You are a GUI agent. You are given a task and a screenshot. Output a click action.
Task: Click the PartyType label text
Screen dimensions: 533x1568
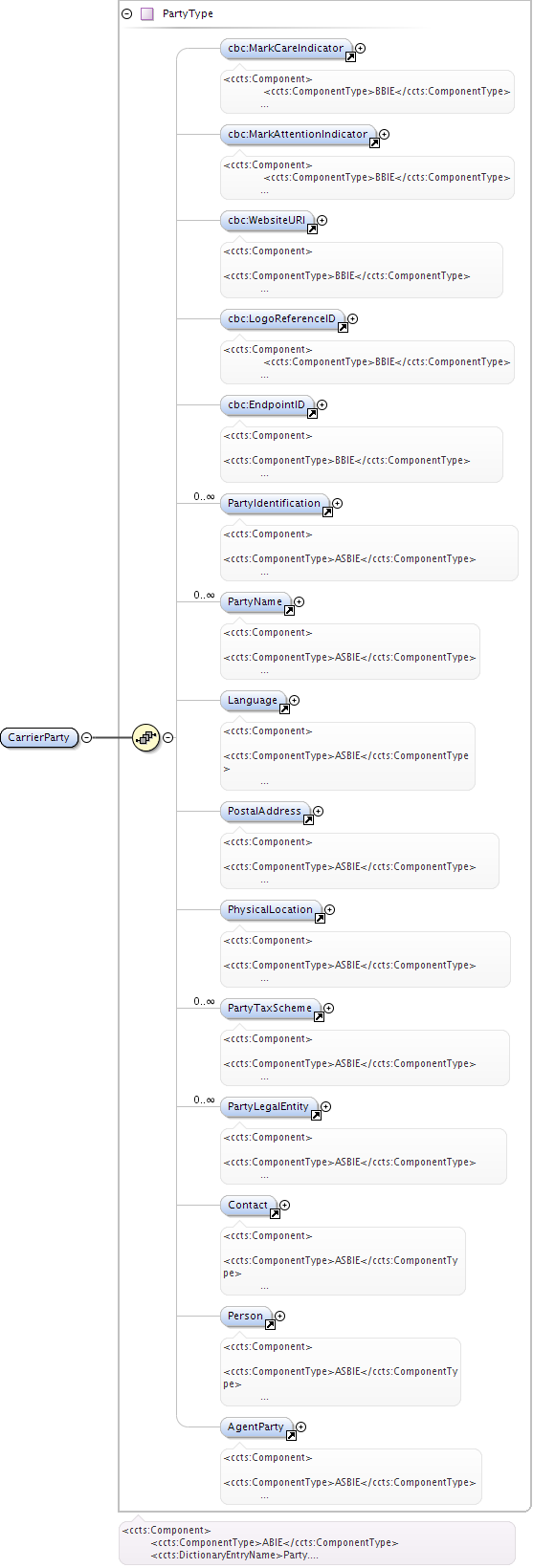[188, 14]
